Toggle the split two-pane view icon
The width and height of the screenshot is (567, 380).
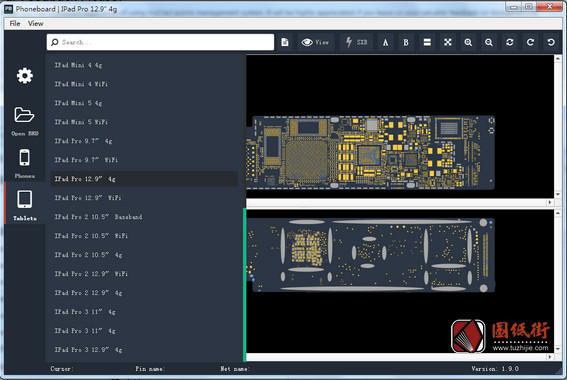(427, 42)
